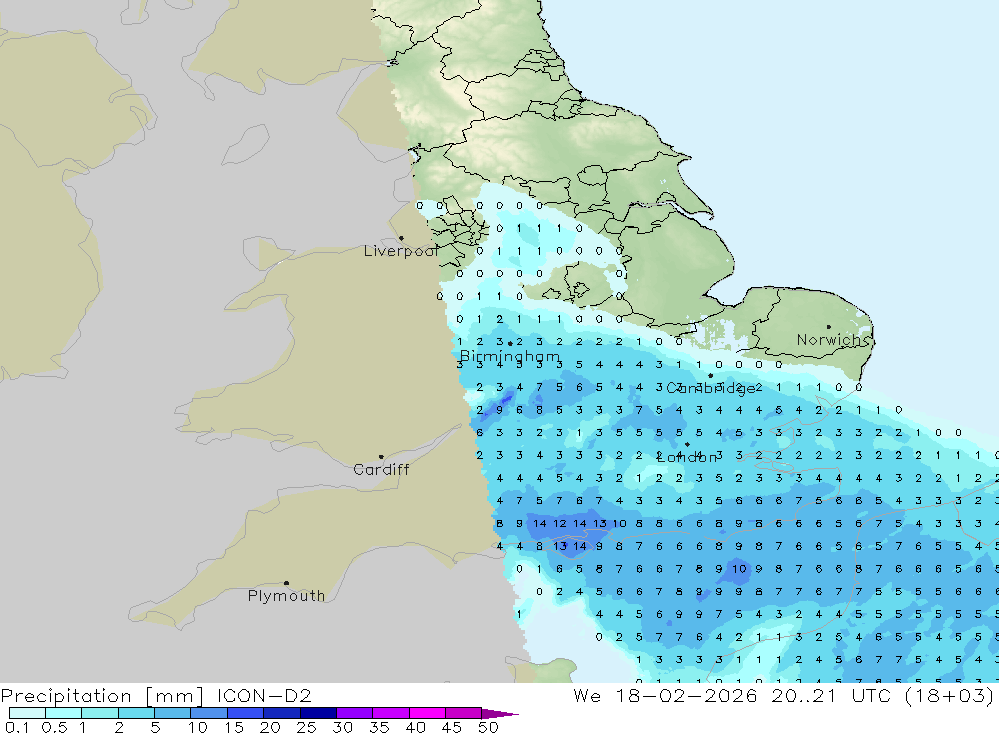Viewport: 1000px width, 733px height.
Task: Click the Birmingham city label
Action: (510, 357)
